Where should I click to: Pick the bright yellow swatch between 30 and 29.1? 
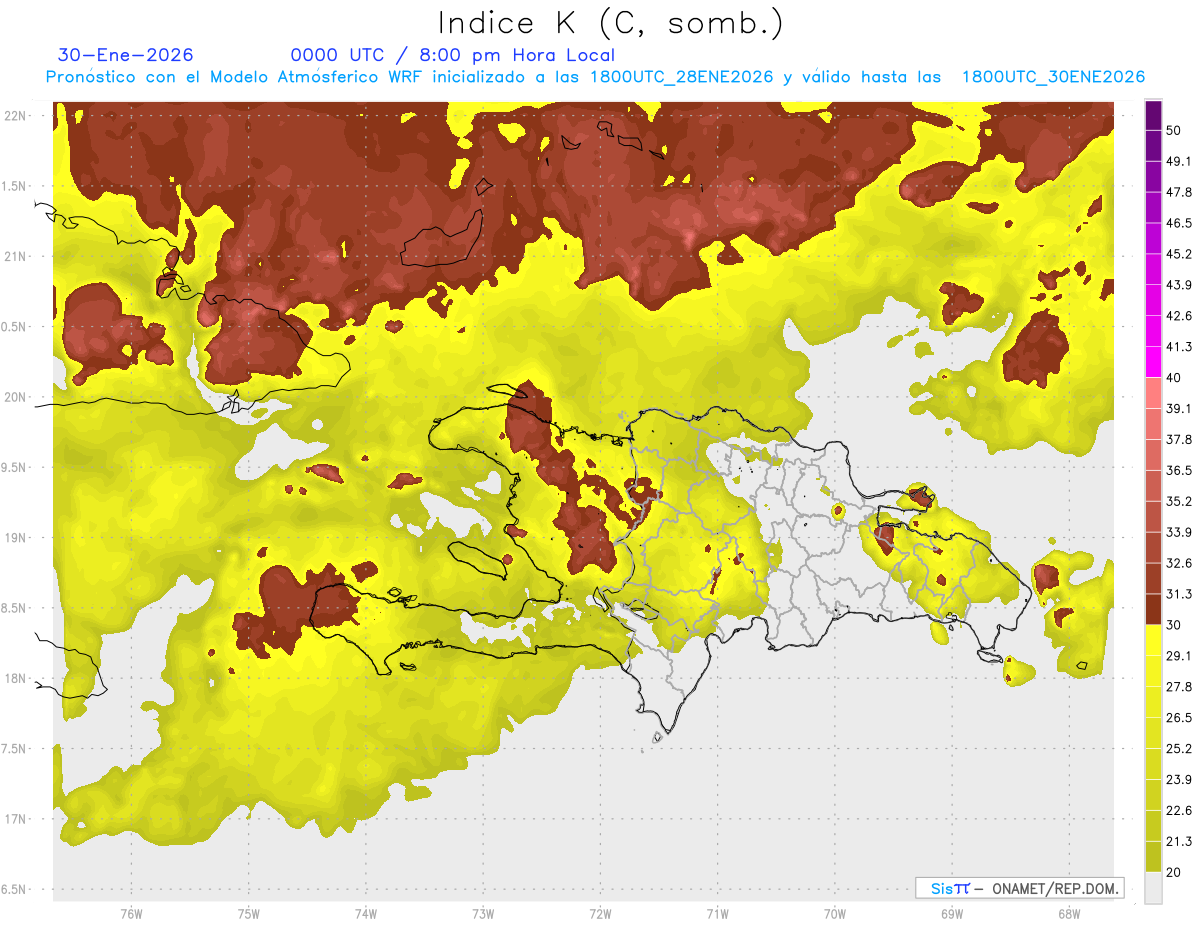[x=1153, y=639]
